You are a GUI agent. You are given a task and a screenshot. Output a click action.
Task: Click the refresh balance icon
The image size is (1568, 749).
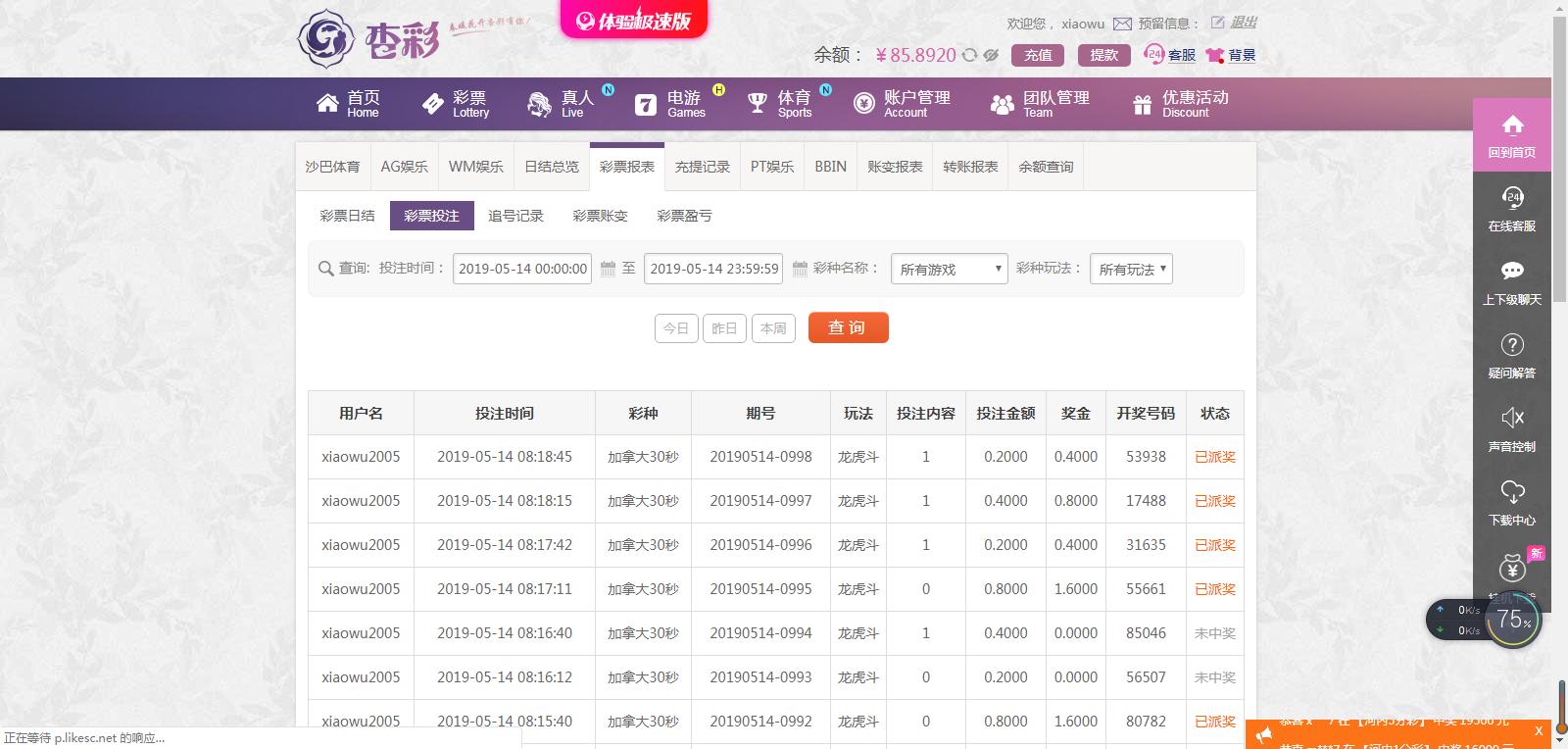click(969, 55)
